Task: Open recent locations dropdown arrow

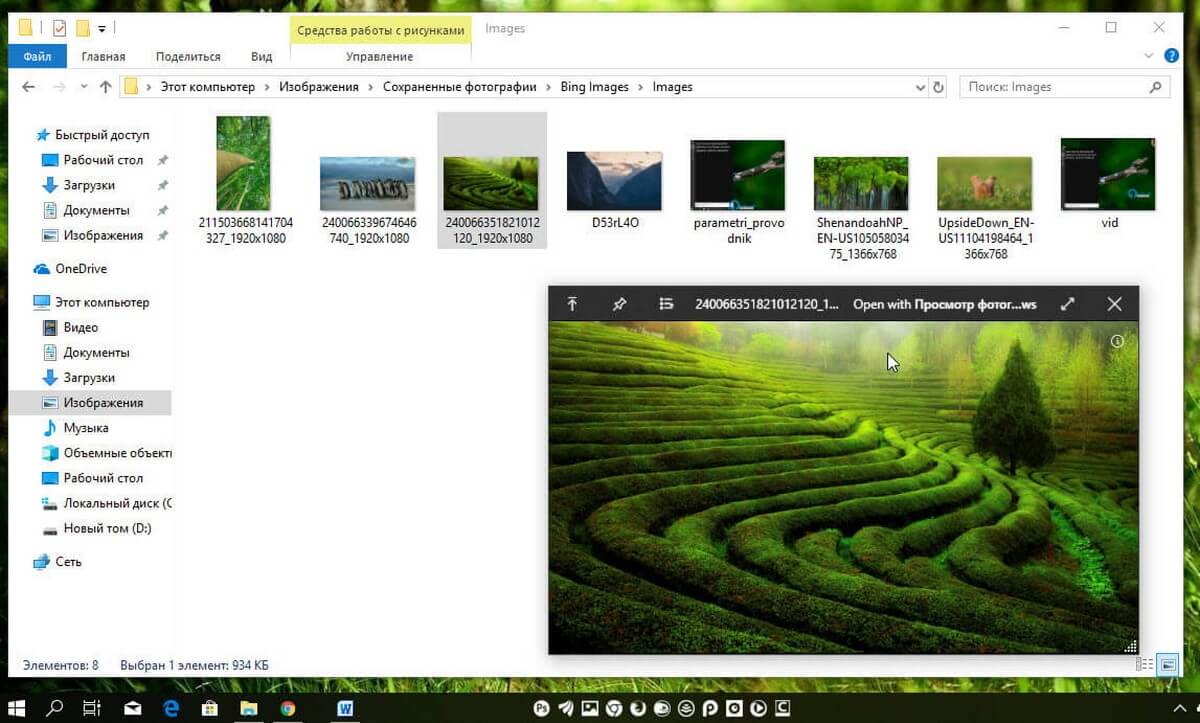Action: coord(83,88)
